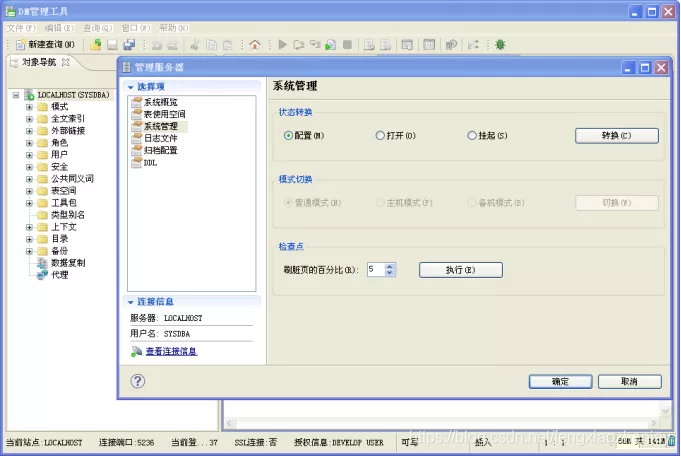Click the Paste clipboard icon
This screenshot has width=681, height=456.
pyautogui.click(x=228, y=45)
